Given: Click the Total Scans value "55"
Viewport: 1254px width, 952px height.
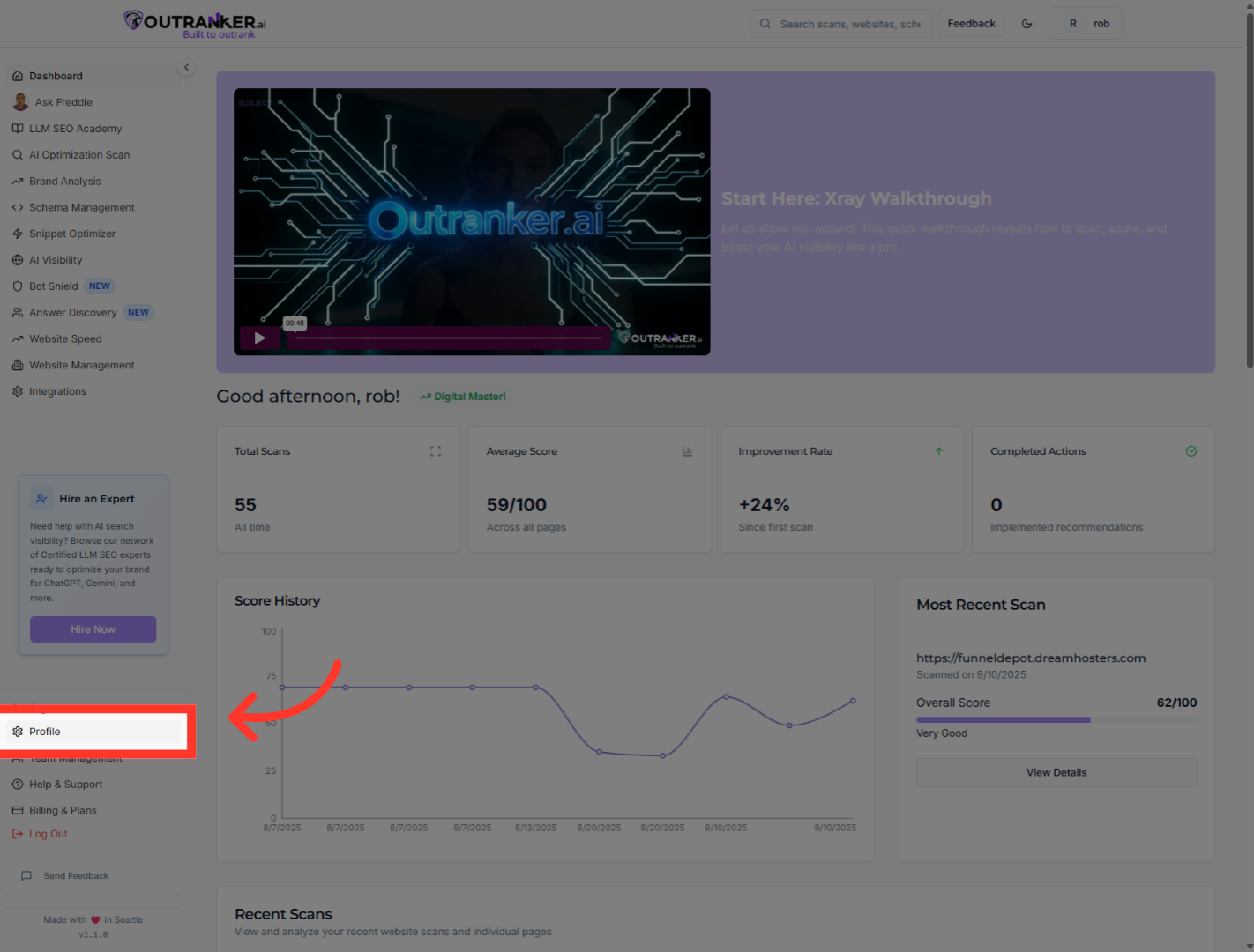Looking at the screenshot, I should [x=245, y=505].
